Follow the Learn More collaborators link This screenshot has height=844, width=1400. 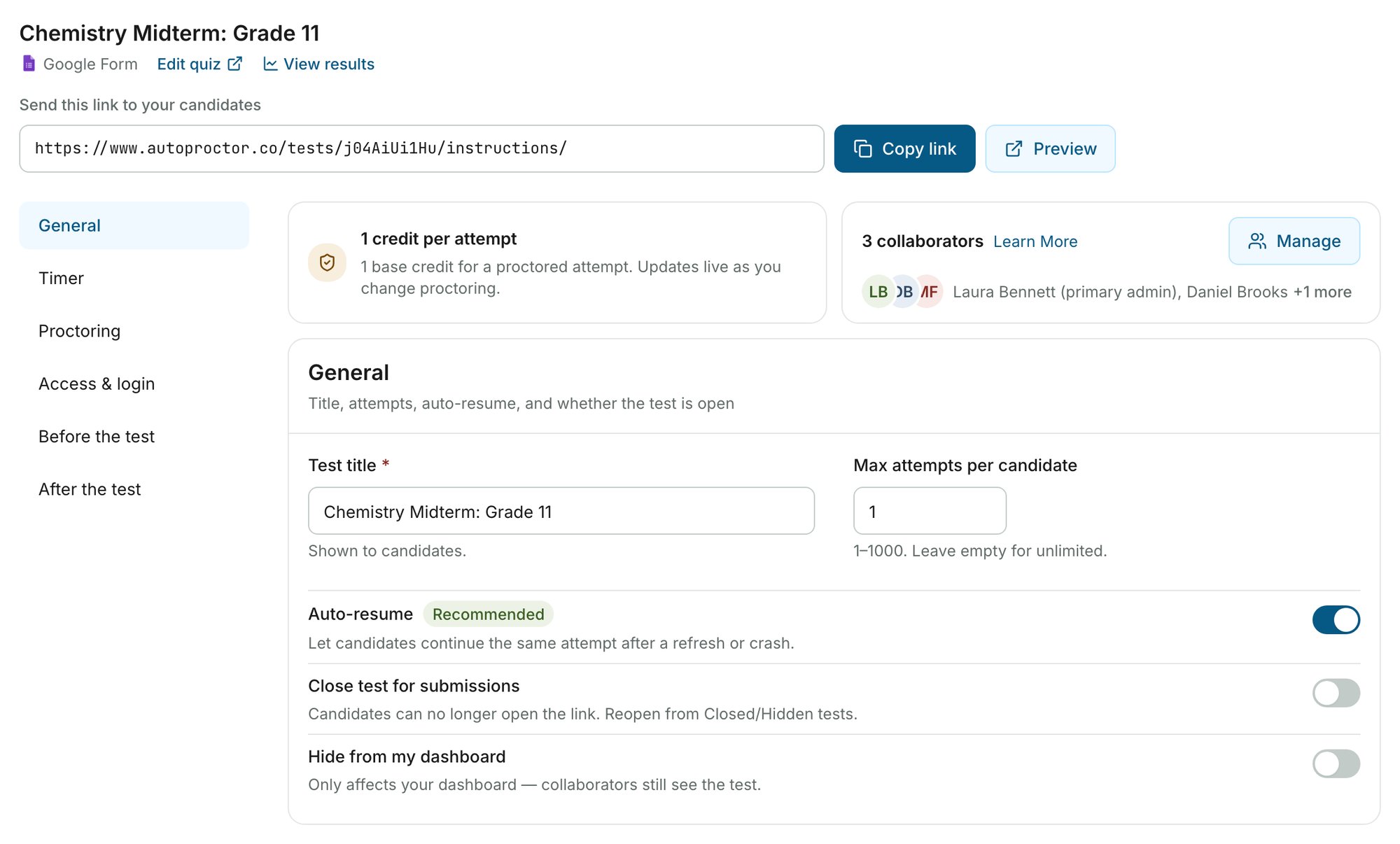[1035, 241]
